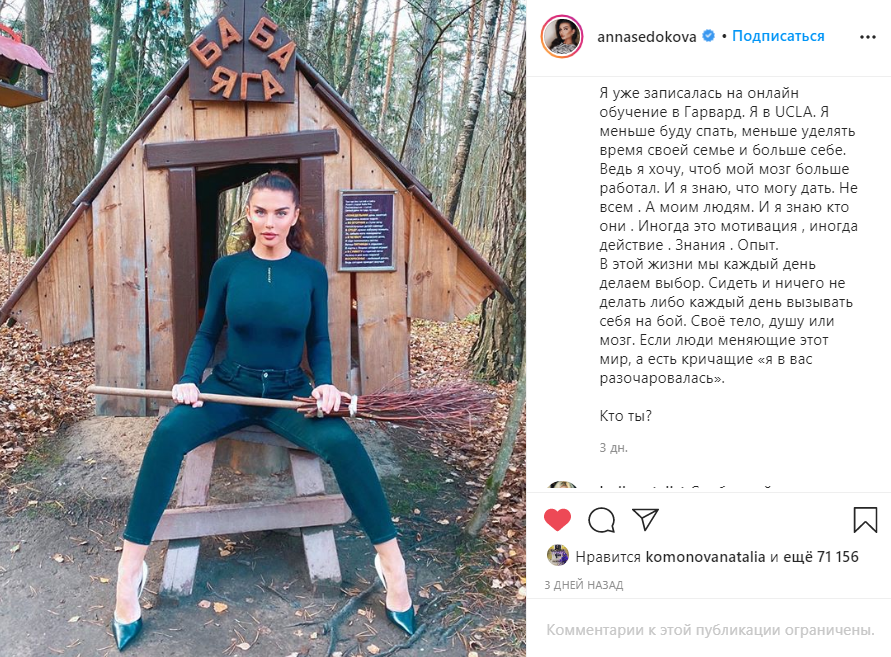Click the Баба Яга sign in the photo

pyautogui.click(x=243, y=59)
